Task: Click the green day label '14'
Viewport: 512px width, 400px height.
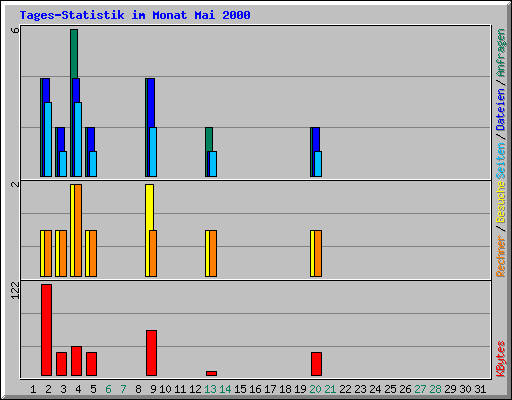Action: (x=225, y=389)
